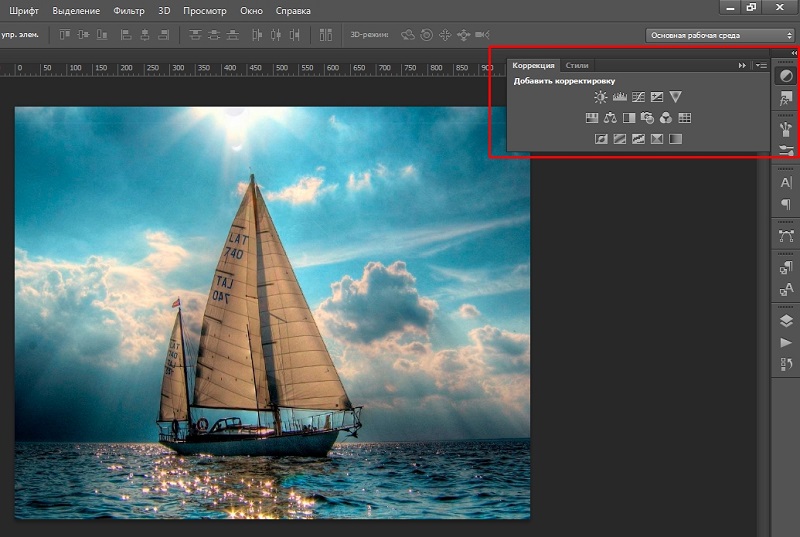Align bottom edges in options bar
Screen dimensions: 800x537
pos(102,35)
